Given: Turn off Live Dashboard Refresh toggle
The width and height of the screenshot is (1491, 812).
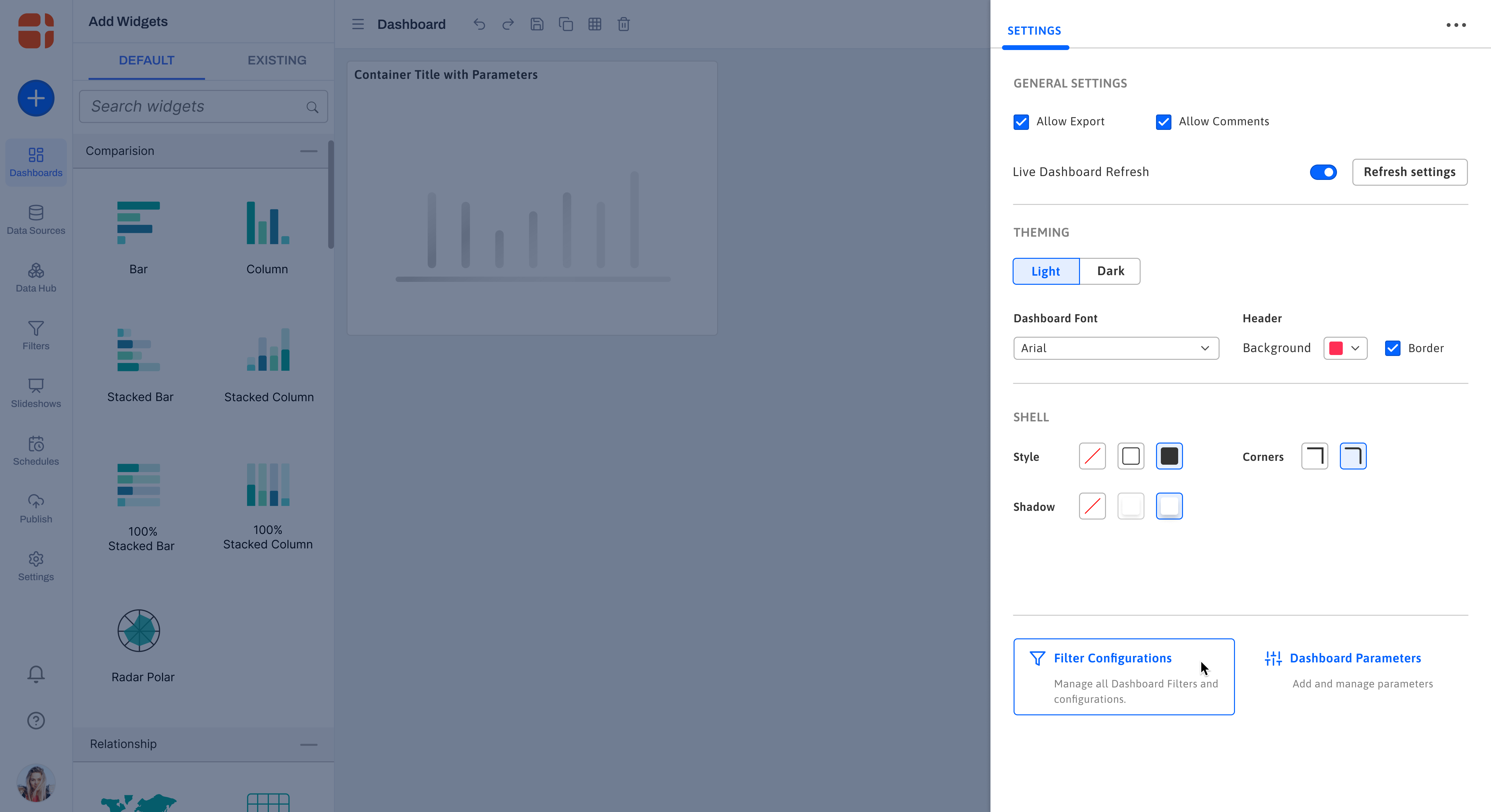Looking at the screenshot, I should point(1323,172).
